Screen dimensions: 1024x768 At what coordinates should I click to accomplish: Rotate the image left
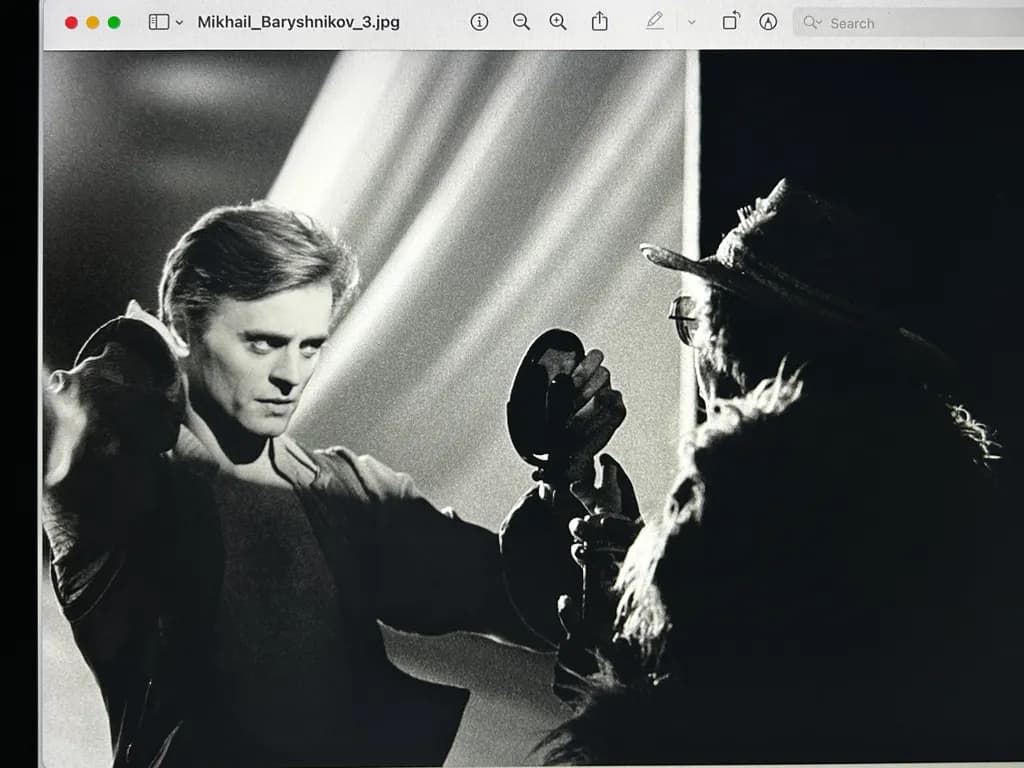[x=731, y=22]
